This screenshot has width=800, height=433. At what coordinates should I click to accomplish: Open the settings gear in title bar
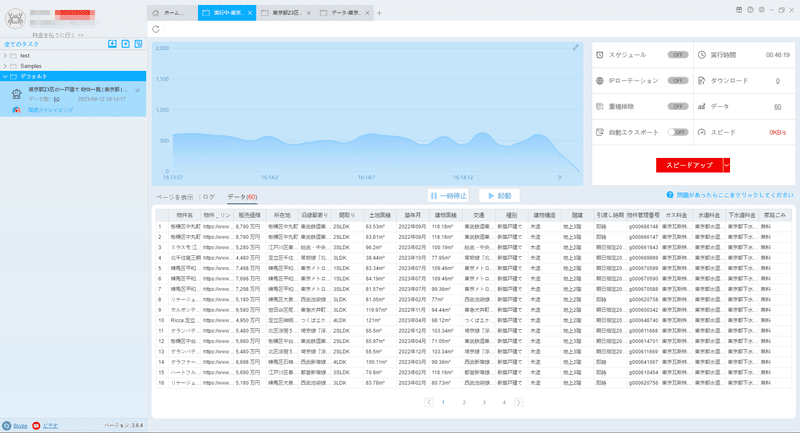[761, 10]
